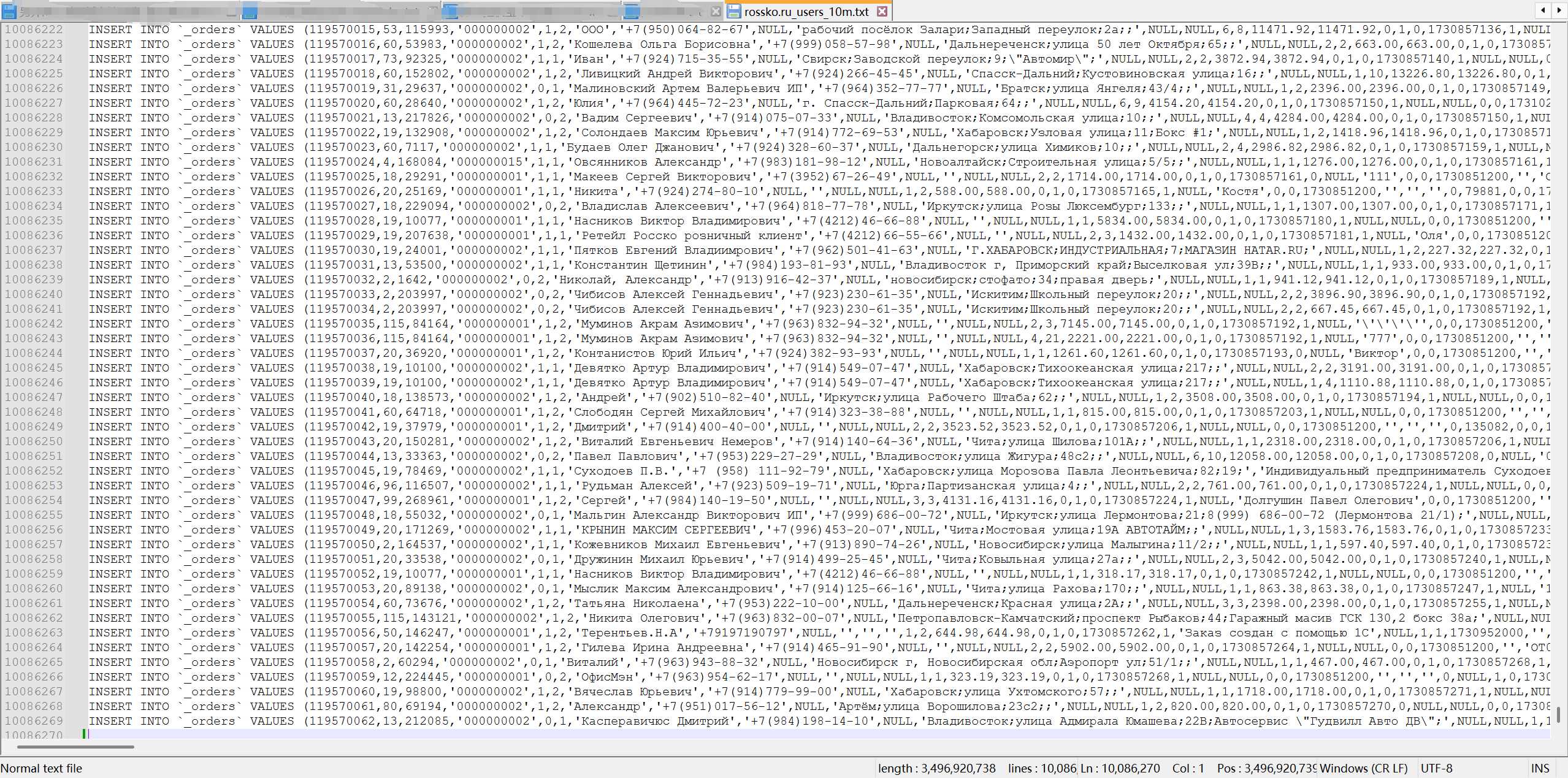Click the name 'Кожевников Михаил Евгеньевич'
The height and width of the screenshot is (778, 1568).
[x=676, y=544]
